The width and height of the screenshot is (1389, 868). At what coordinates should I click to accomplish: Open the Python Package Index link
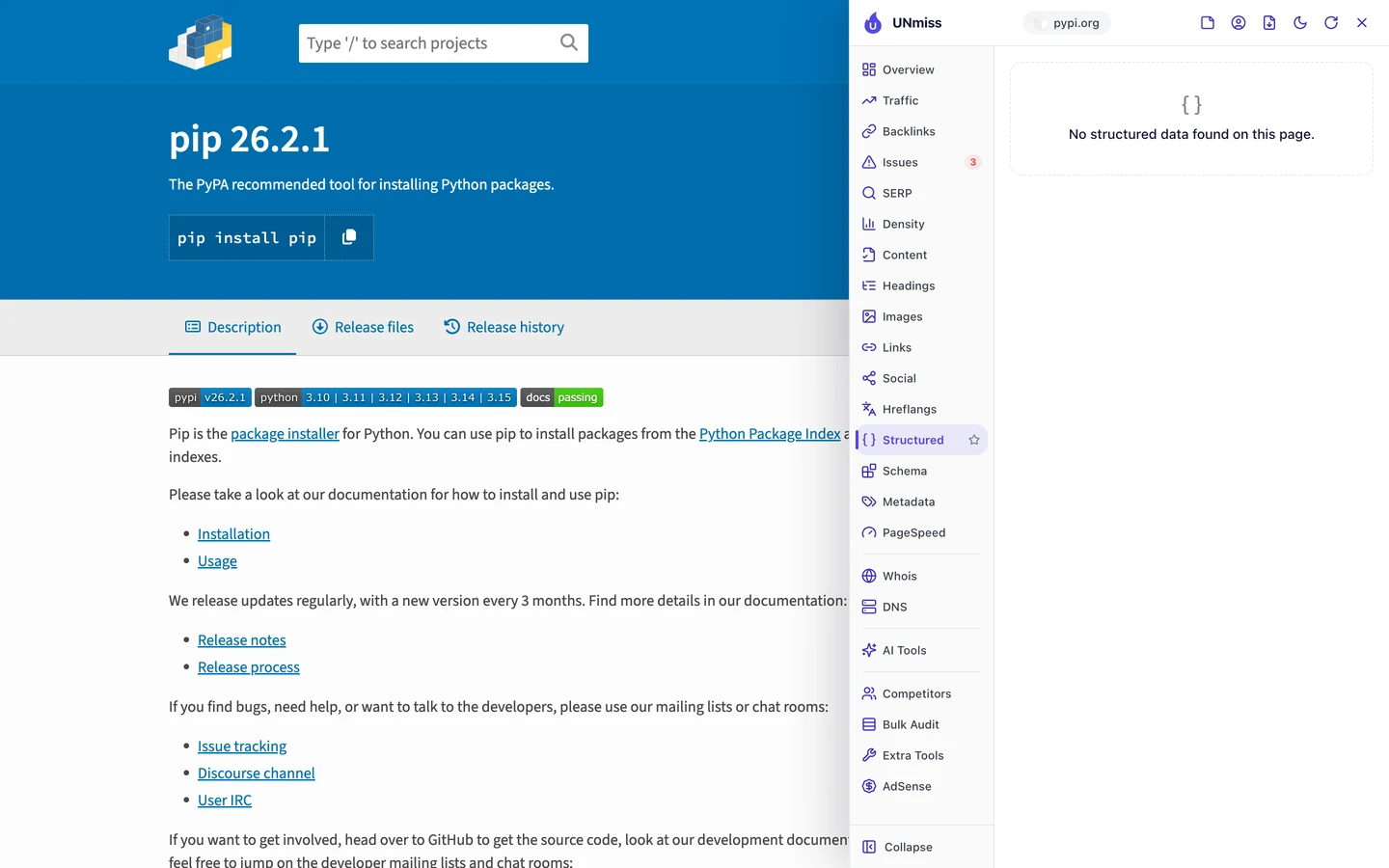(x=770, y=434)
